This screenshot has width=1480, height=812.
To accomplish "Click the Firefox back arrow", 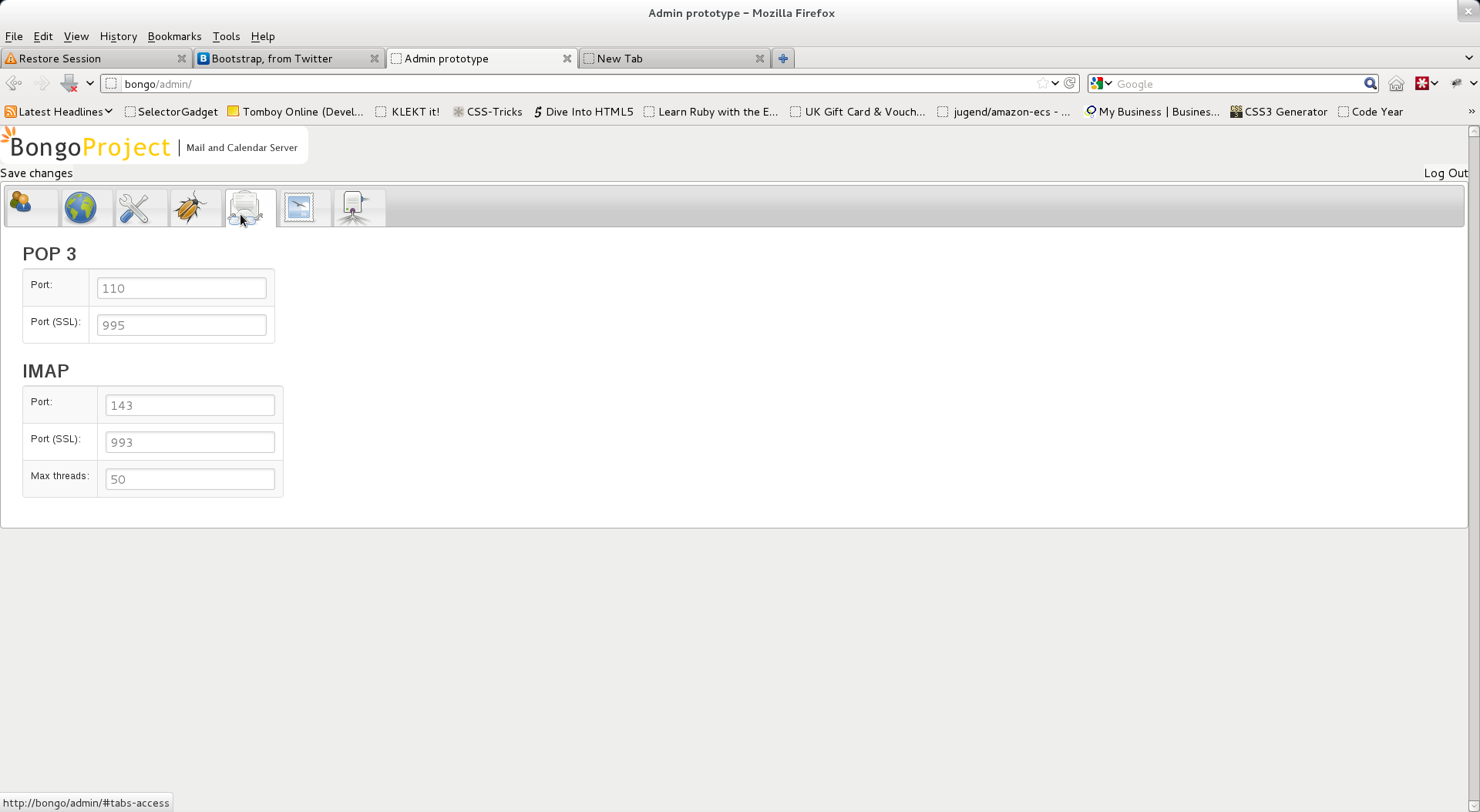I will click(14, 83).
